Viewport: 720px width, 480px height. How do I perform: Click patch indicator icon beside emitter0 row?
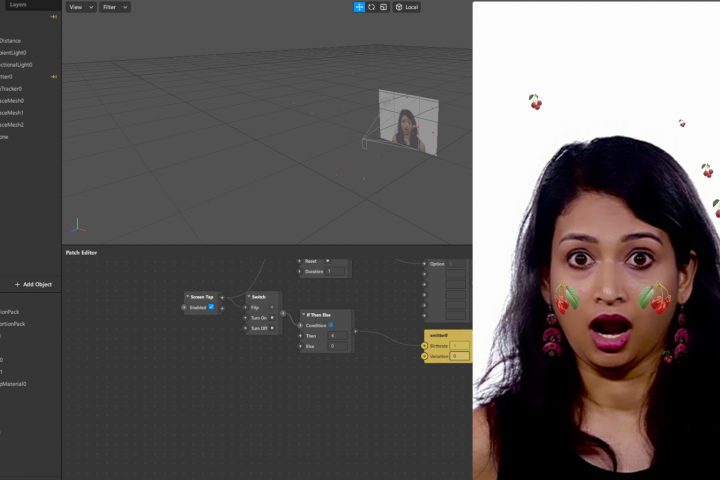click(x=54, y=77)
